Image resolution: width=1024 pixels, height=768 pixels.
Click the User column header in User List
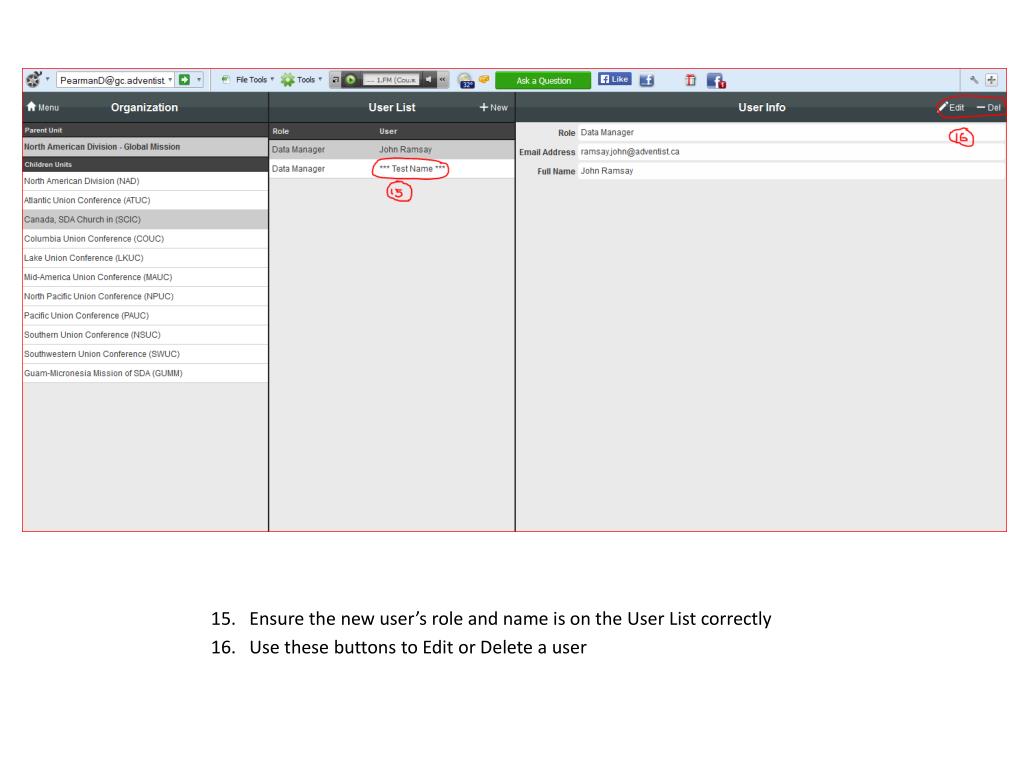coord(388,131)
